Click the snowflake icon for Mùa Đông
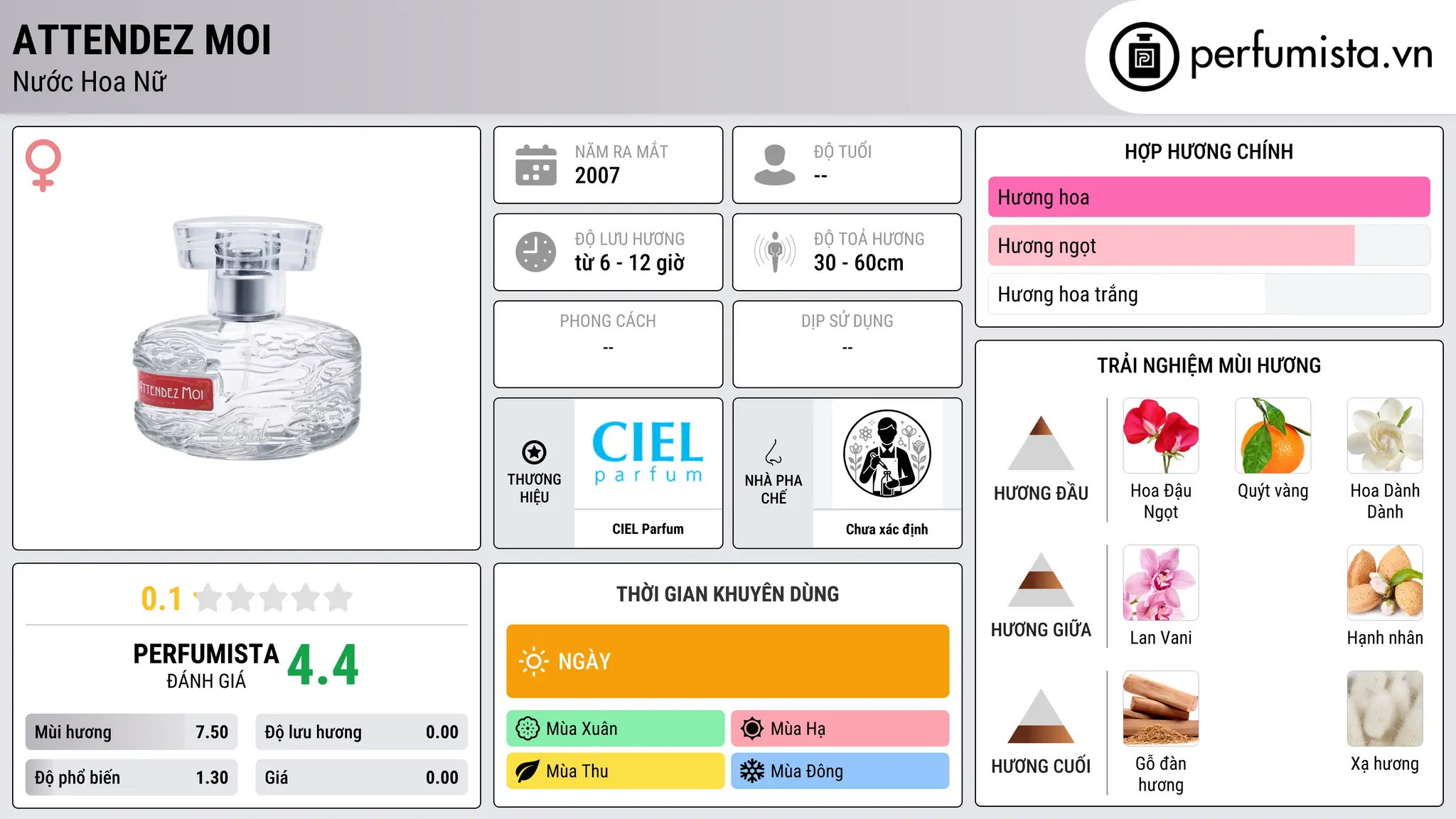The image size is (1456, 819). point(751,771)
